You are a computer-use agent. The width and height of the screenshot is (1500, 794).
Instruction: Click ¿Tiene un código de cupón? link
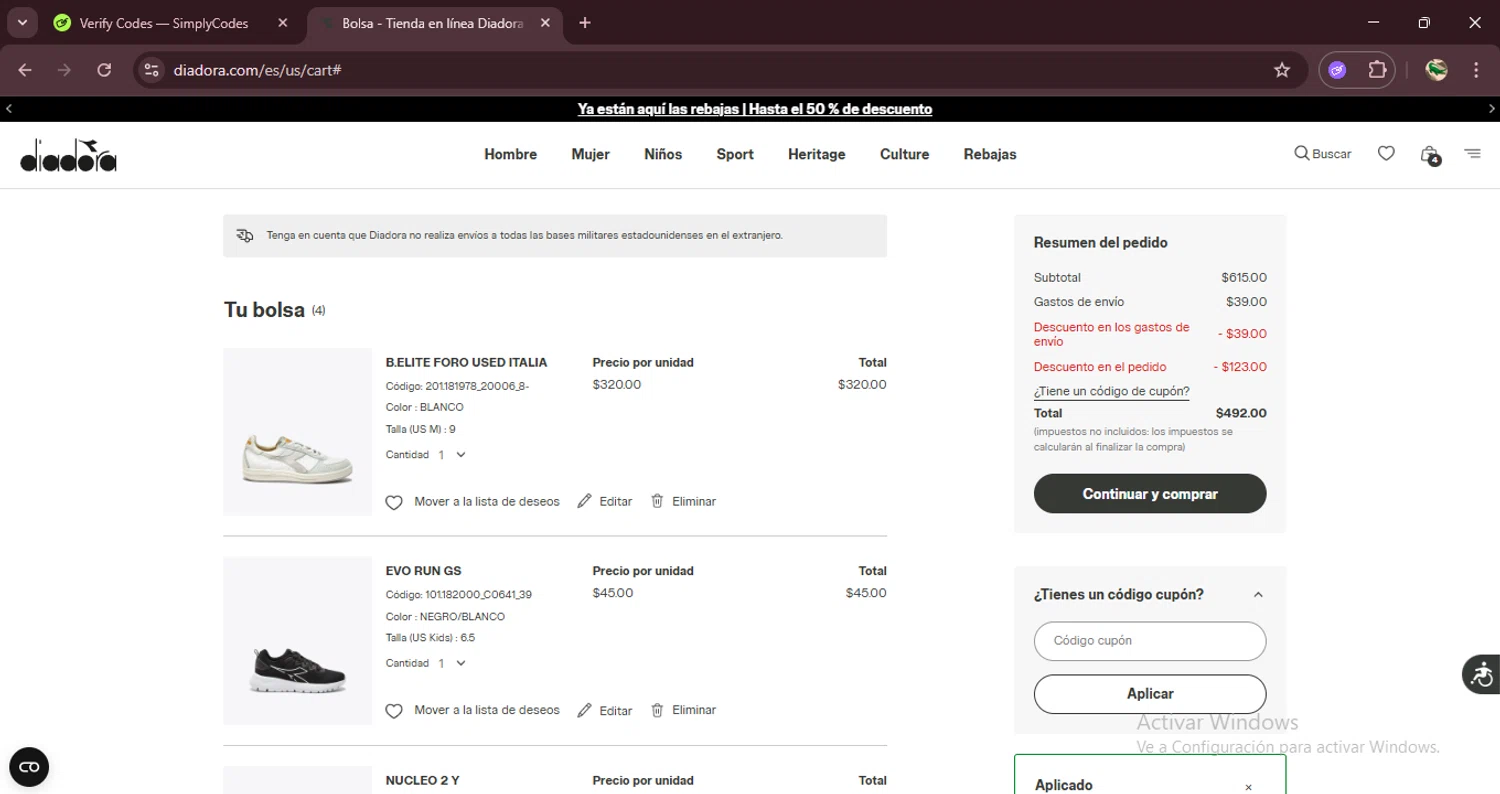point(1111,392)
